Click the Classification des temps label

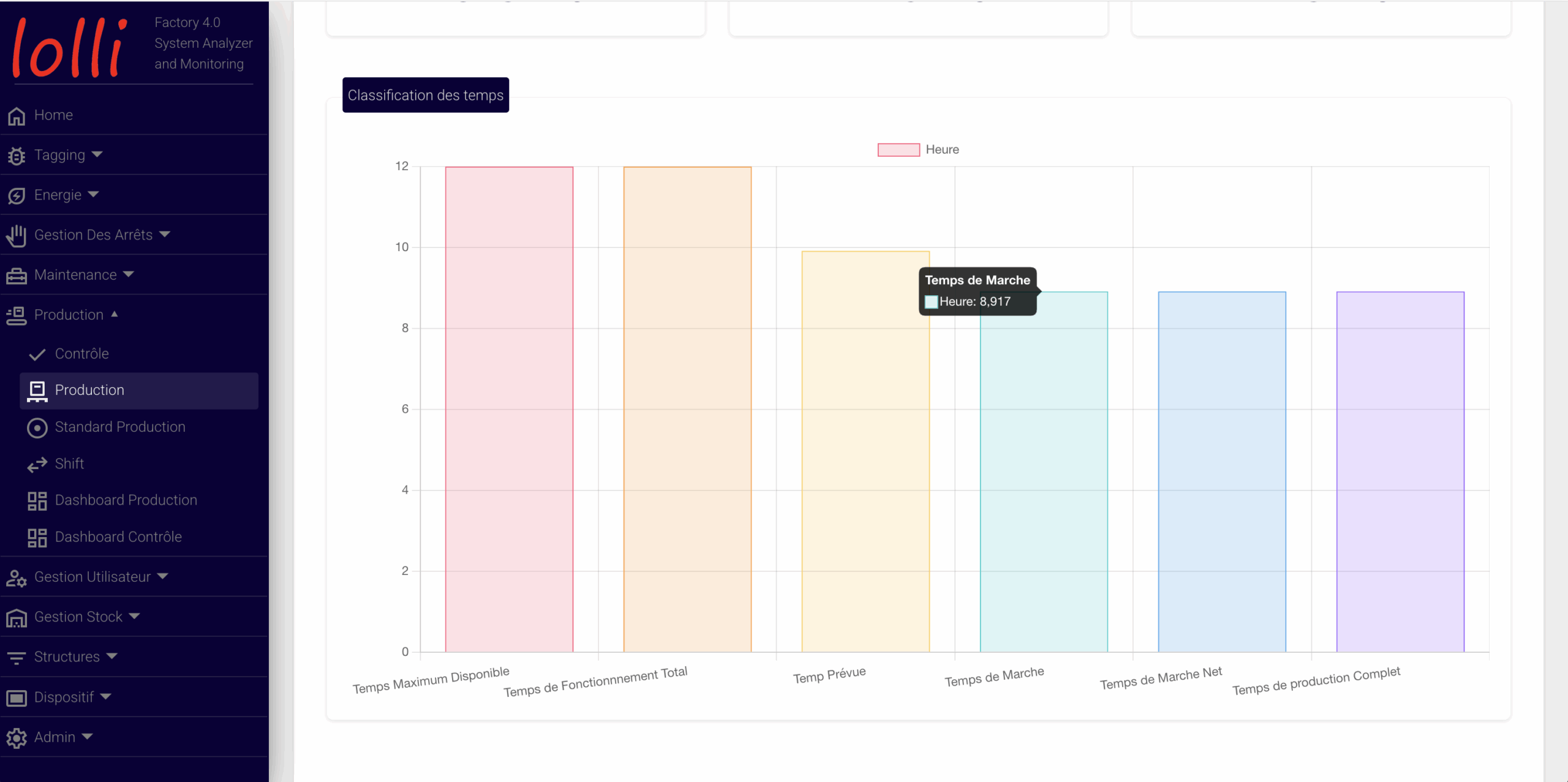(426, 96)
